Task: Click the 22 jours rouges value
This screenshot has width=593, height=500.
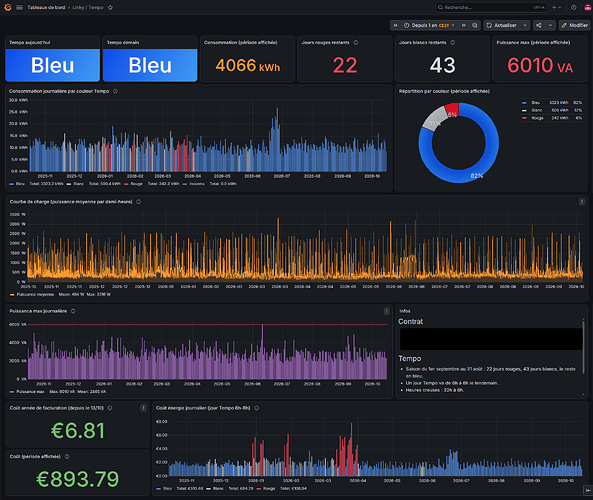Action: (x=345, y=65)
